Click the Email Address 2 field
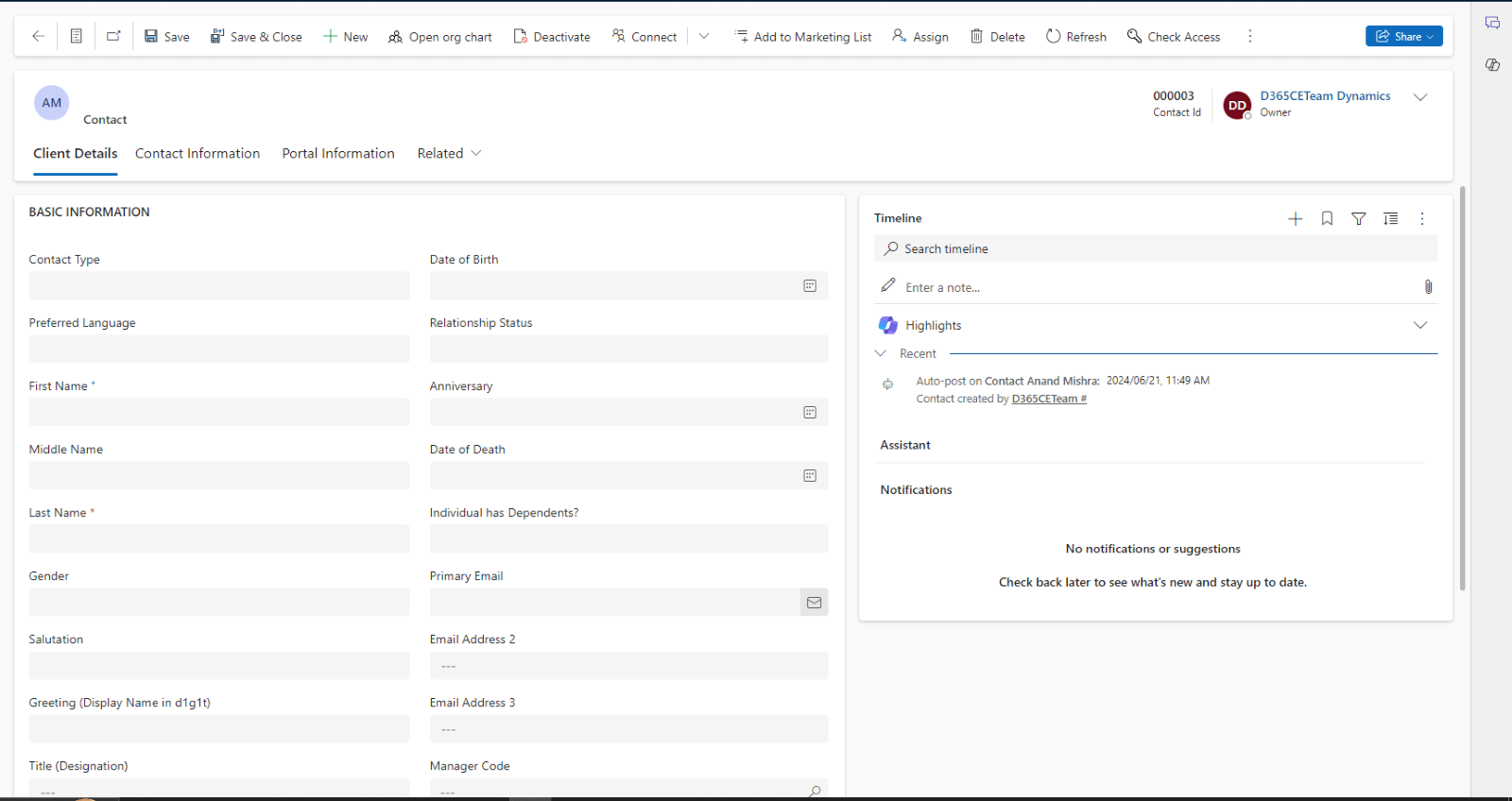Screen dimensions: 1512x801 pos(628,665)
